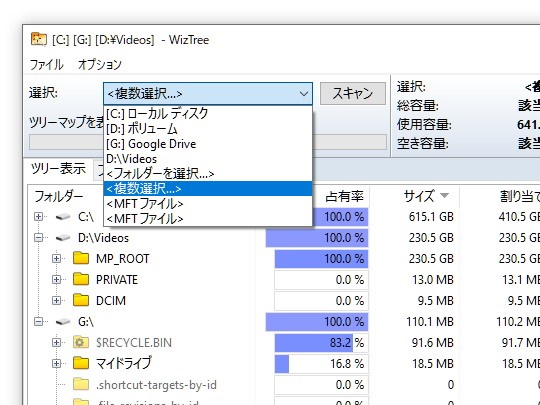Click the 91.6 MB size value
The image size is (540, 405).
433,343
